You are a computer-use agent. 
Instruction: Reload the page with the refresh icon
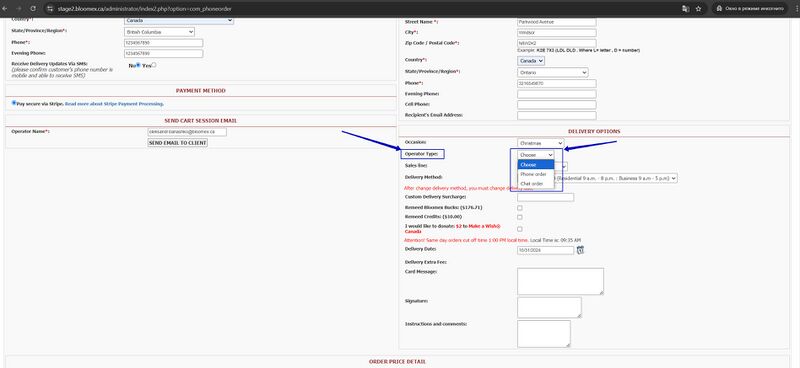tap(33, 9)
